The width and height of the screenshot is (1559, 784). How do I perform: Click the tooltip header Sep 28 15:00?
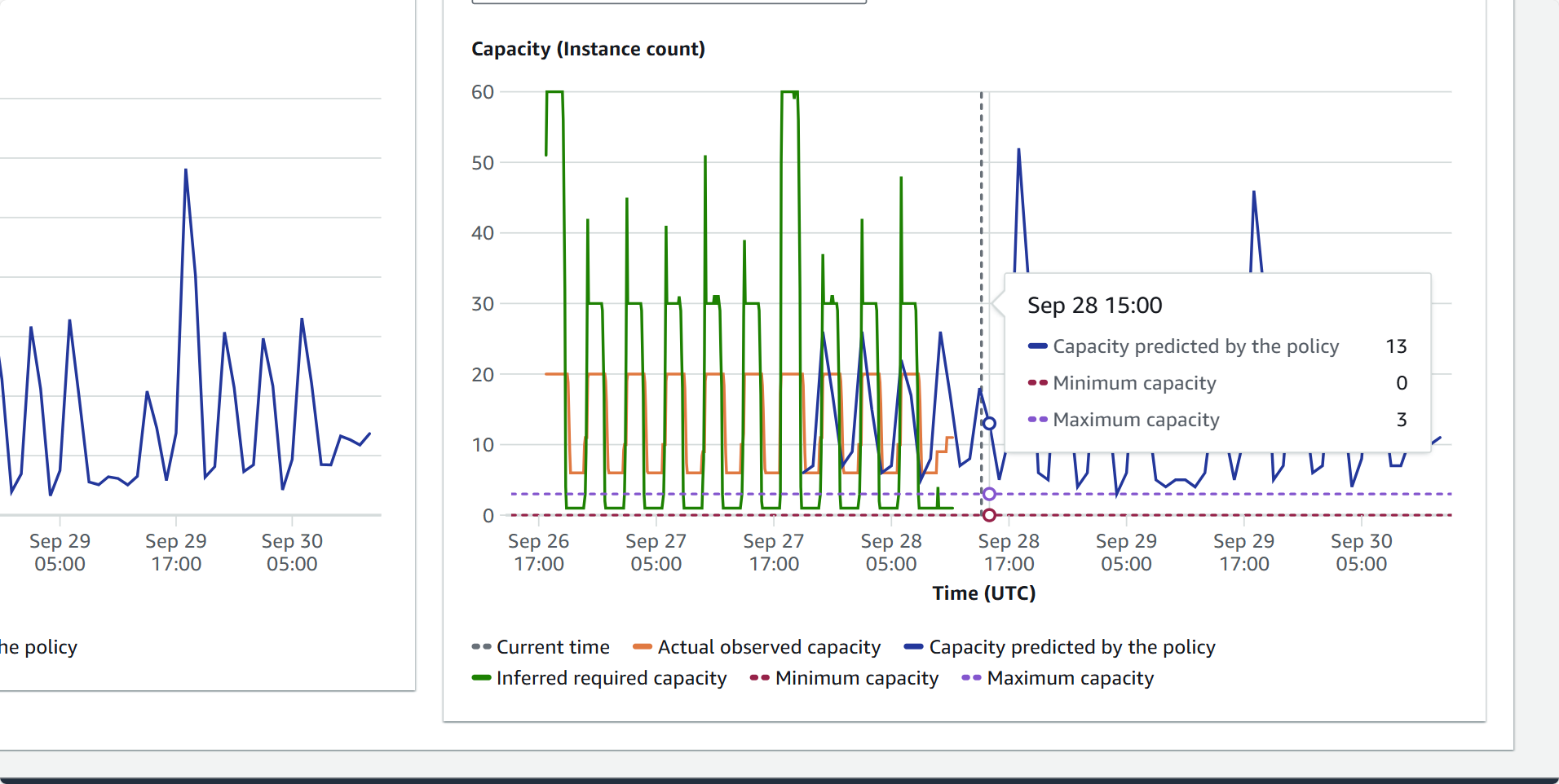[1094, 306]
